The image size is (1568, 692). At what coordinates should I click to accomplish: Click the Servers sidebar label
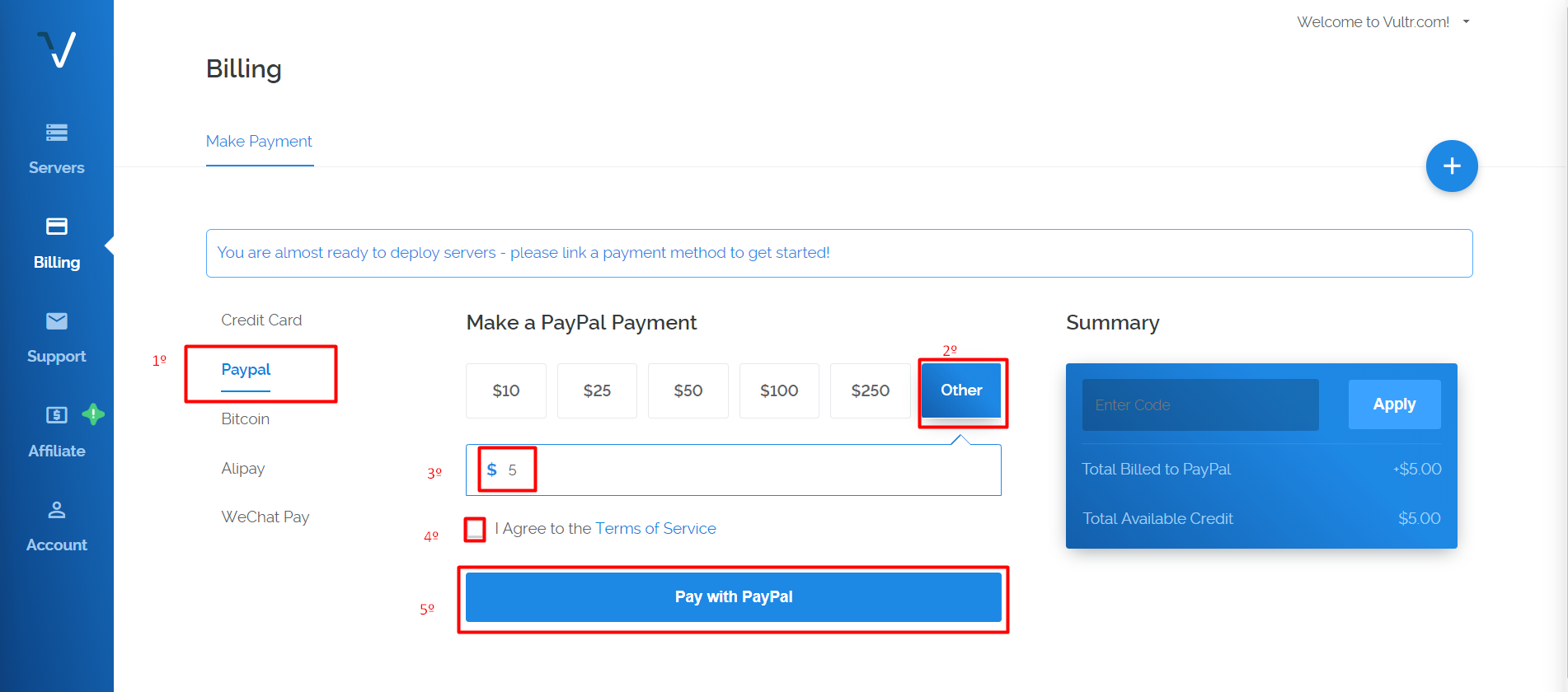(57, 168)
